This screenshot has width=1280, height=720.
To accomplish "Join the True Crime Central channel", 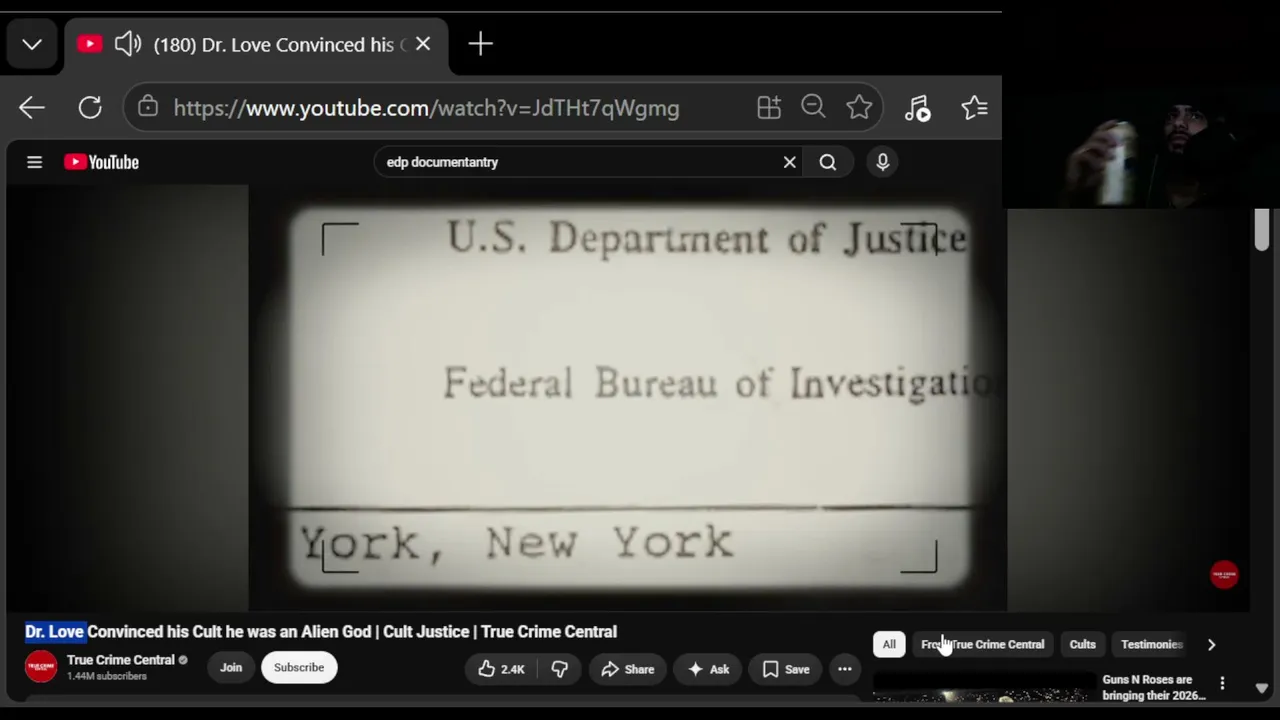I will pos(231,667).
